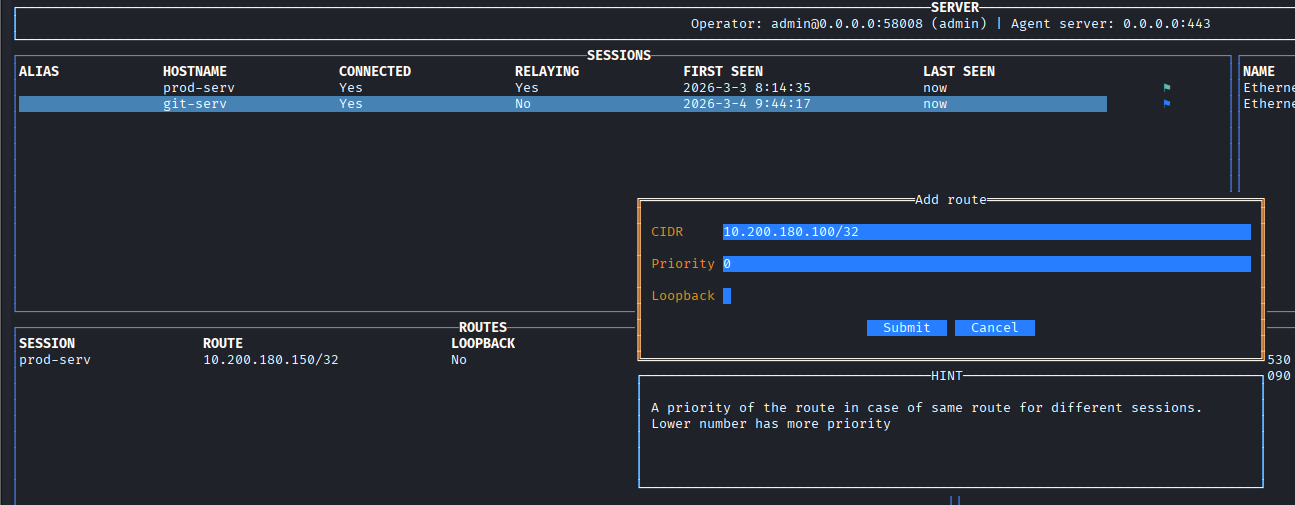Screen dimensions: 1295x505
Task: Switch to the SESSIONS panel title
Action: (x=618, y=56)
